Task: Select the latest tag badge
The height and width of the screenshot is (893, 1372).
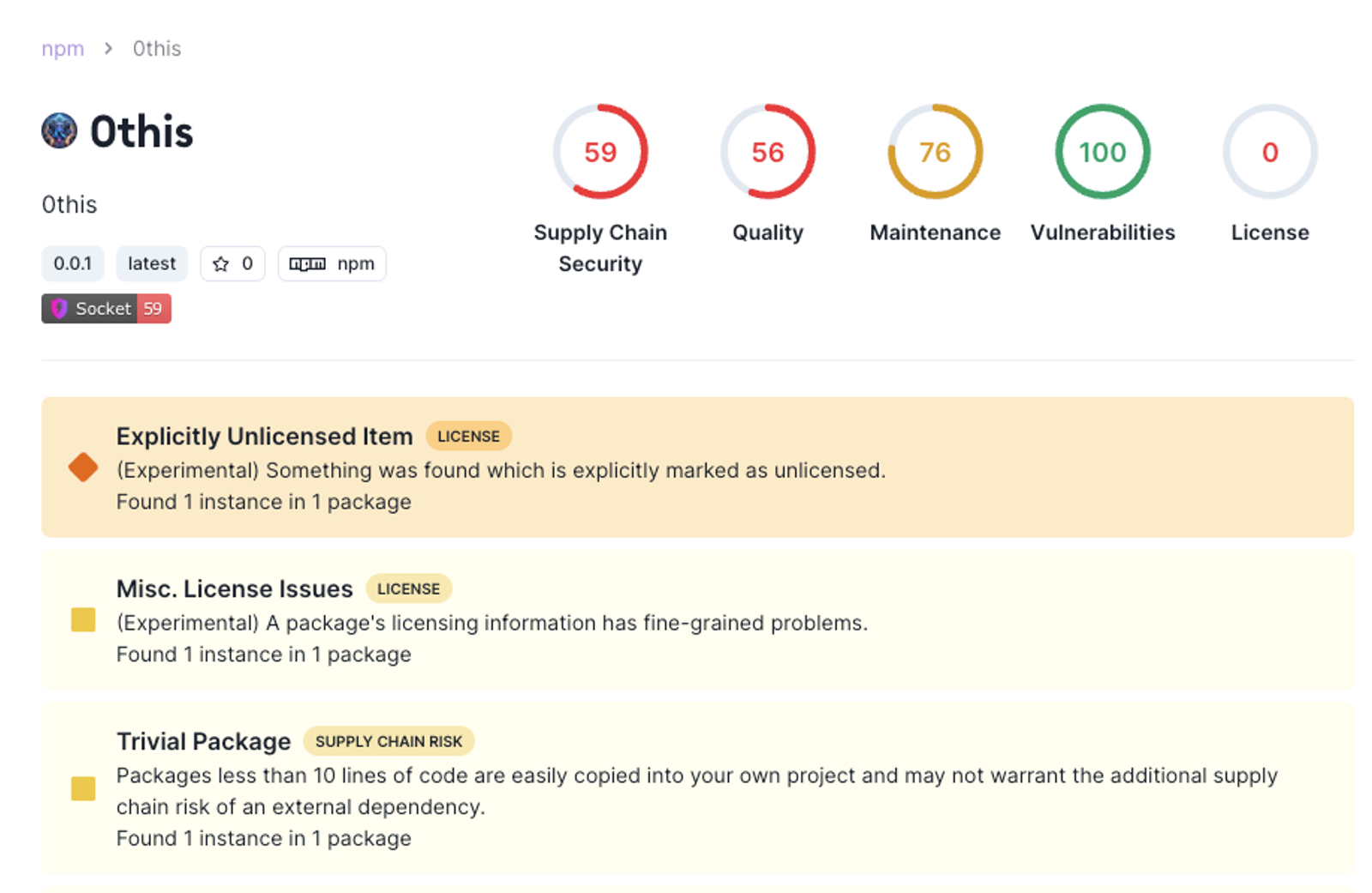Action: tap(152, 263)
